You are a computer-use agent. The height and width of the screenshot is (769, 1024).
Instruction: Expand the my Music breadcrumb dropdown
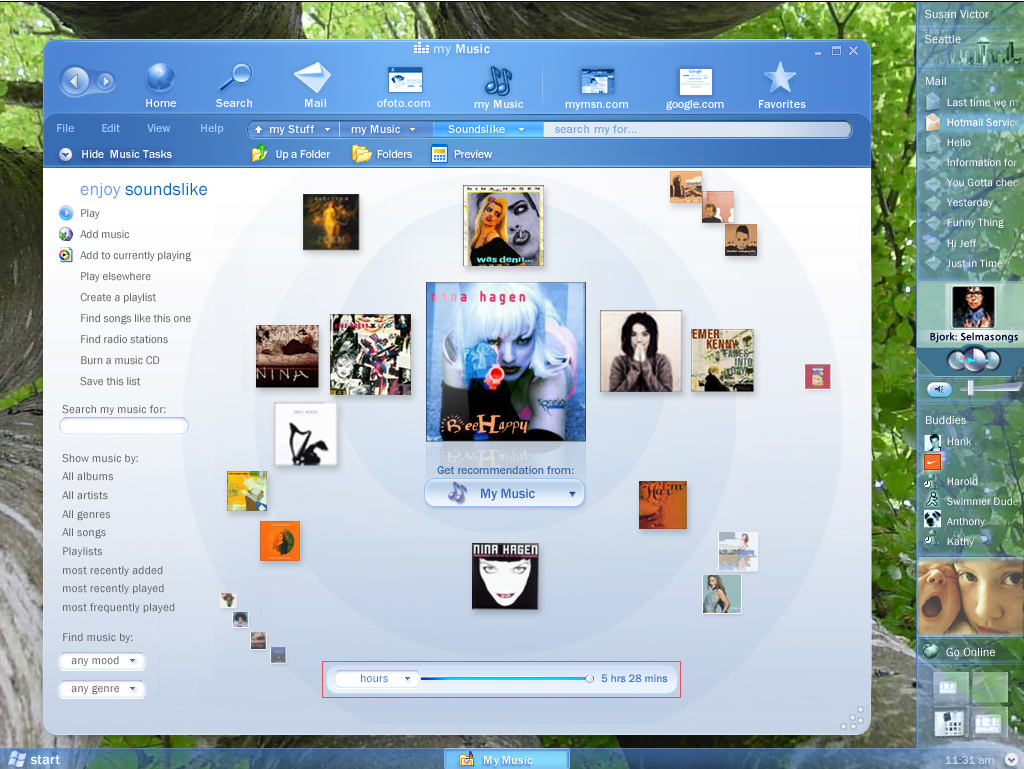click(x=412, y=129)
